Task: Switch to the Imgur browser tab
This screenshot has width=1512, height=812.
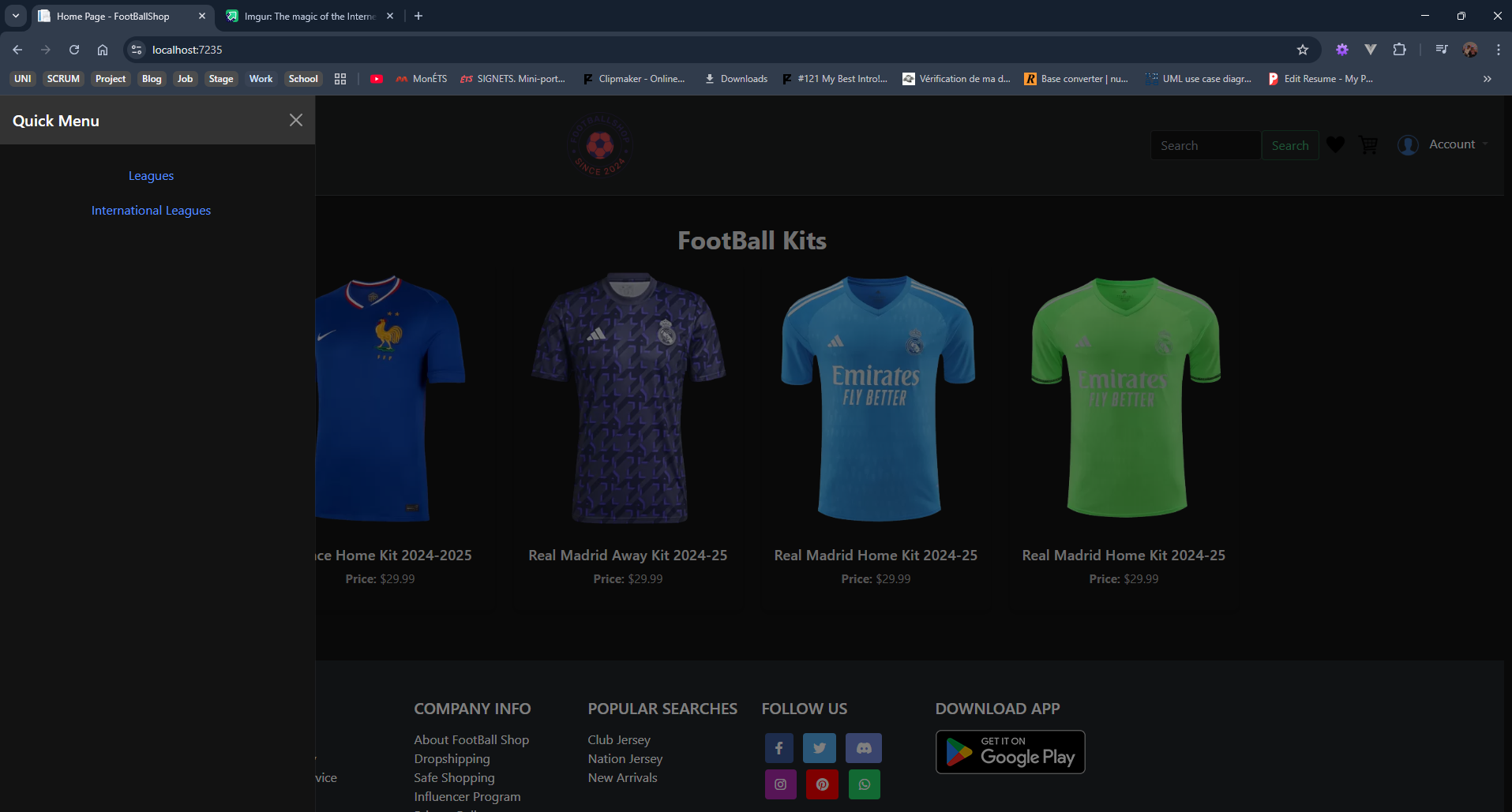Action: pos(310,16)
